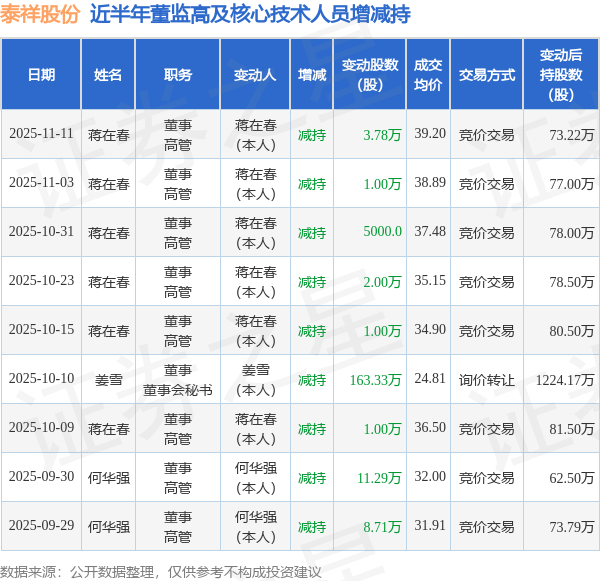Click the share change value 3.78万
The width and height of the screenshot is (600, 581).
pos(382,135)
